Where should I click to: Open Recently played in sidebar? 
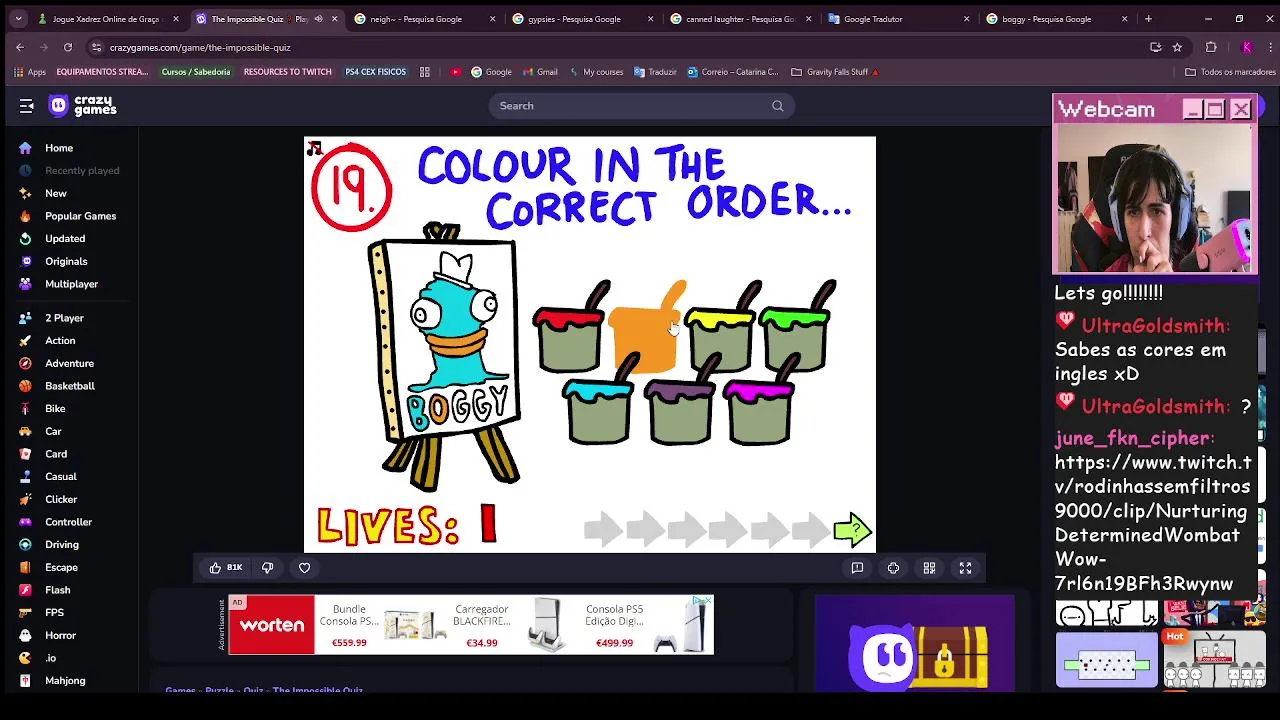click(x=82, y=171)
